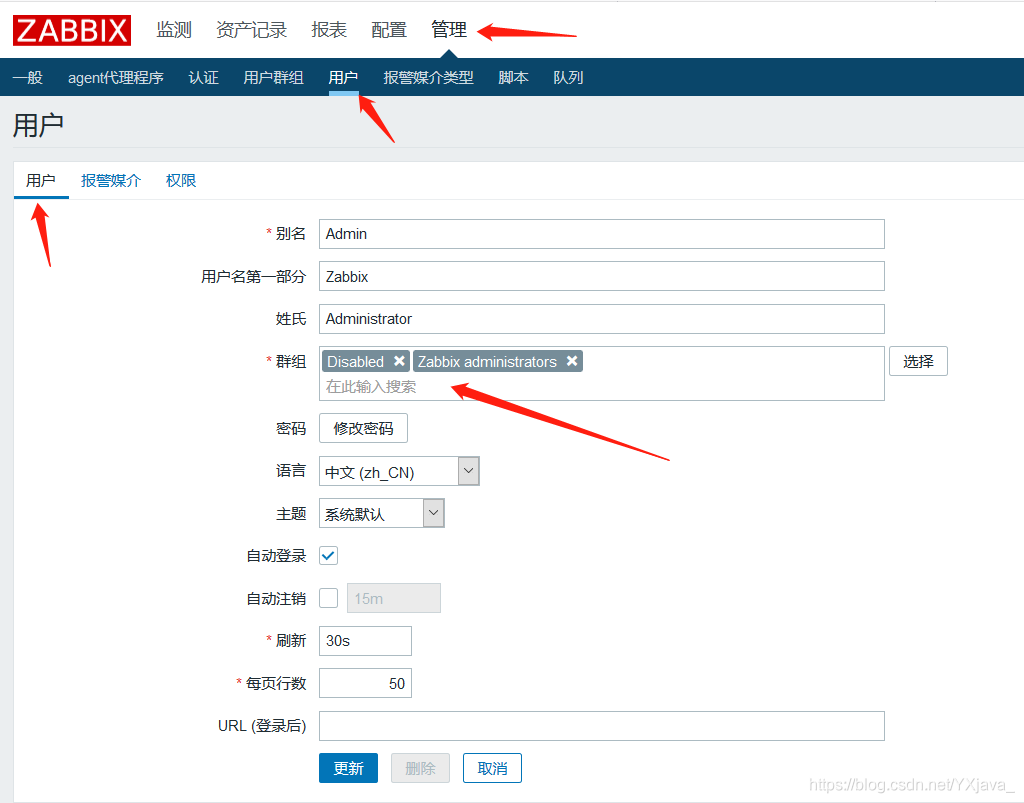Image resolution: width=1024 pixels, height=803 pixels.
Task: Go to 一般 submenu item
Action: 27,78
